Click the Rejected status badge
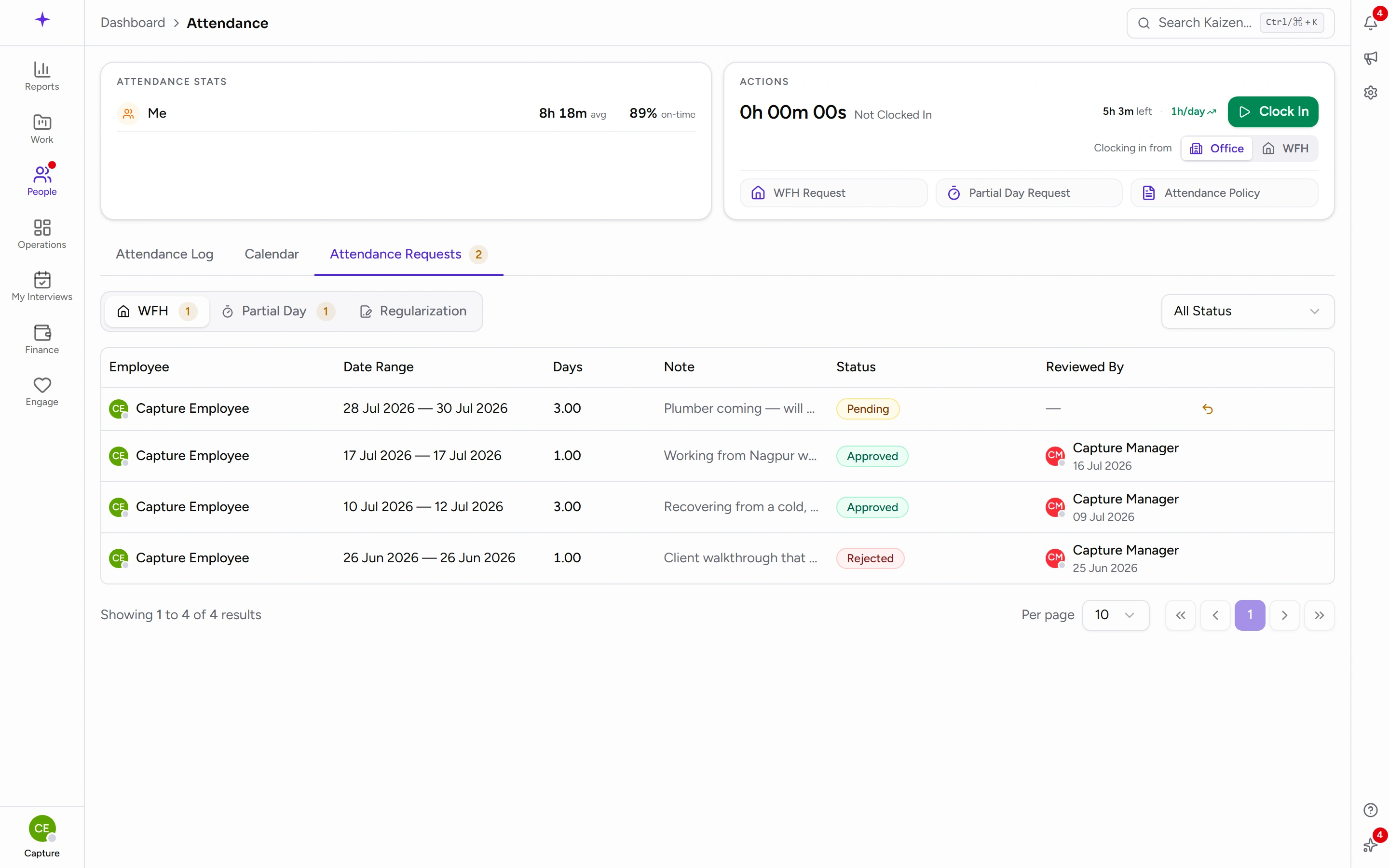Screen dimensions: 1389x868 (870, 558)
